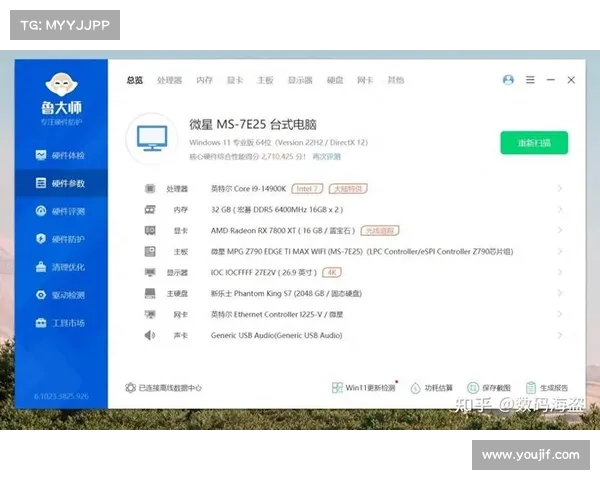
Task: Open the title bar hamburger menu
Action: pos(529,80)
